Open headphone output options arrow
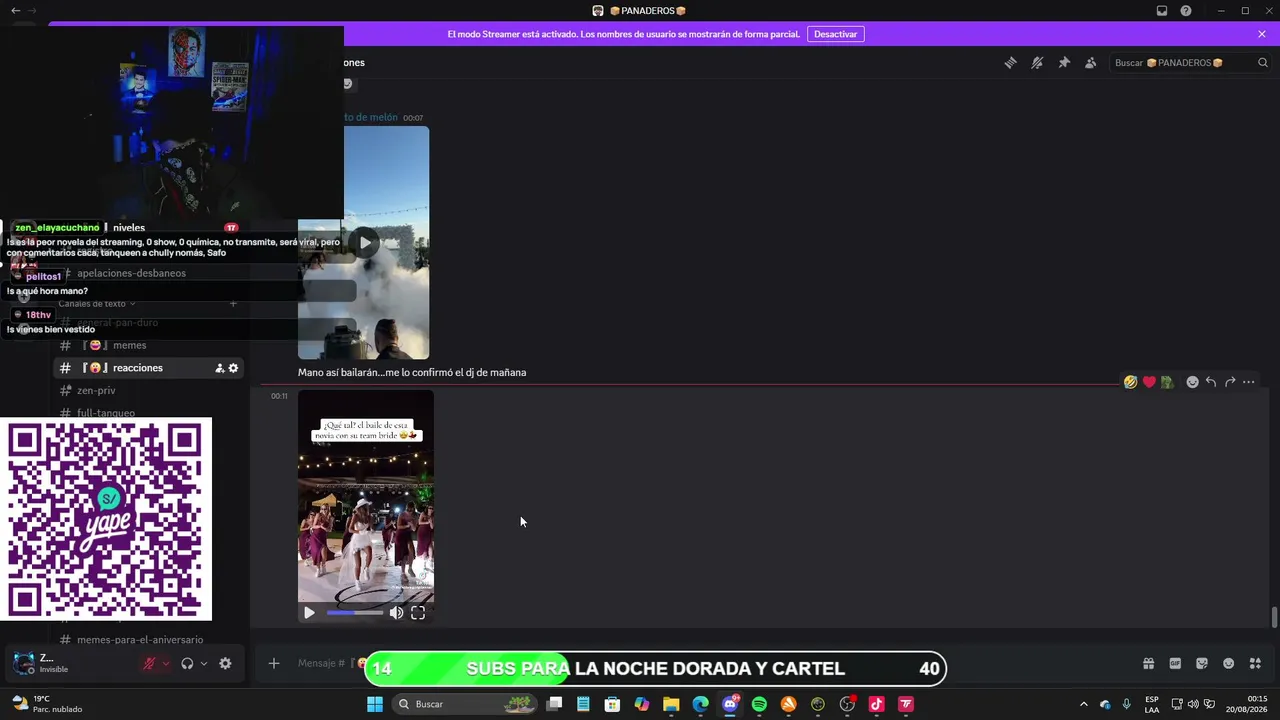The image size is (1280, 720). click(x=204, y=663)
